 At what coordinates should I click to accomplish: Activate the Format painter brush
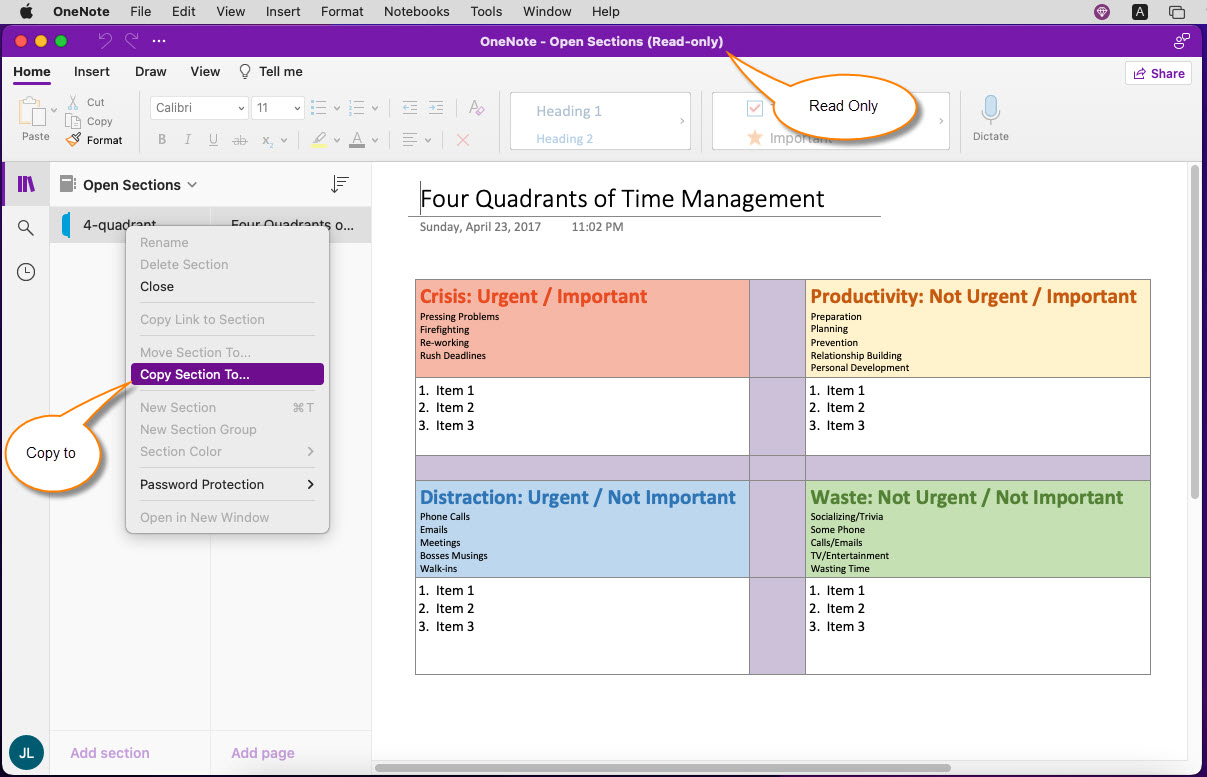pos(74,140)
